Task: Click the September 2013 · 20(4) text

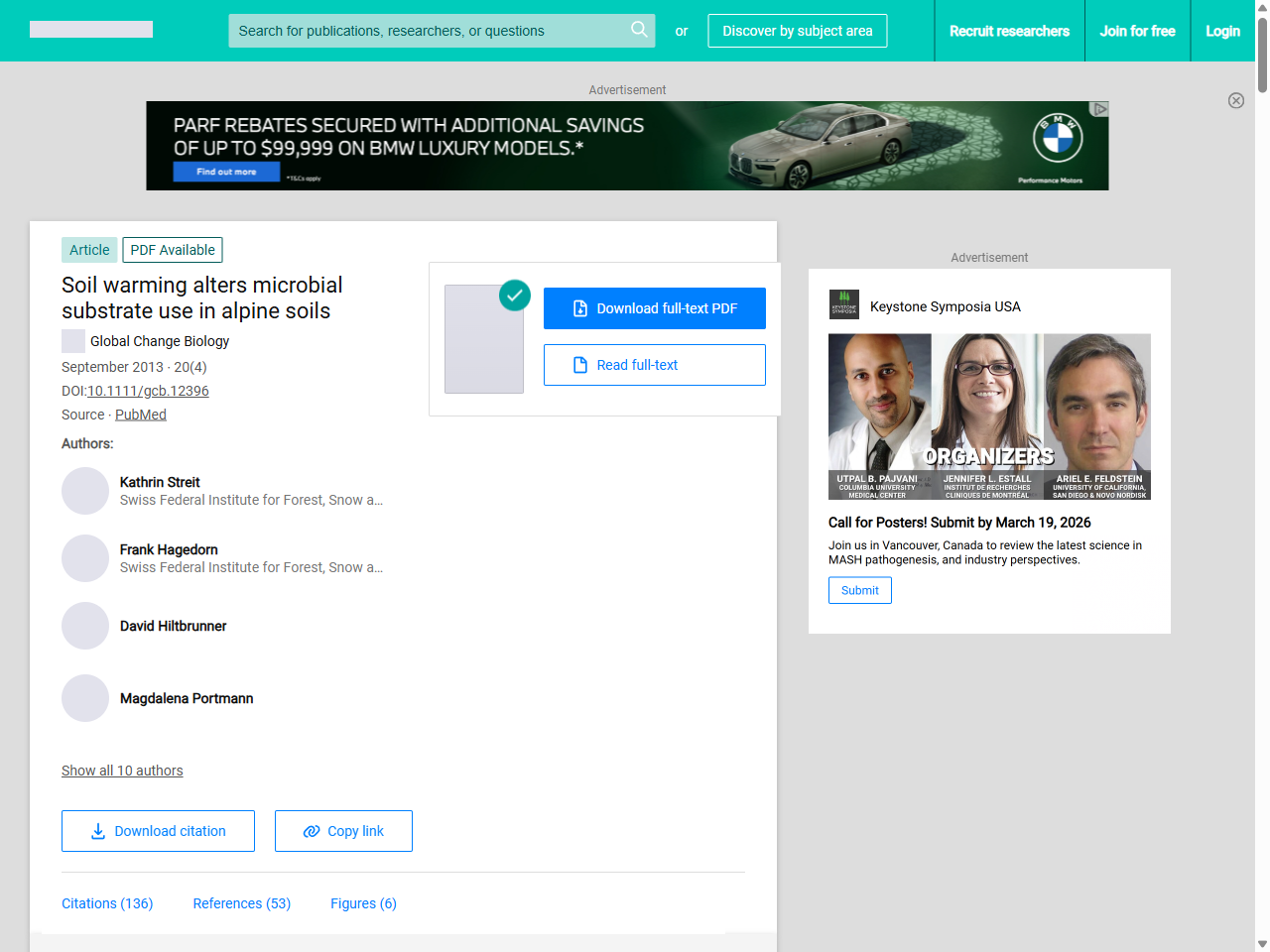Action: [134, 367]
